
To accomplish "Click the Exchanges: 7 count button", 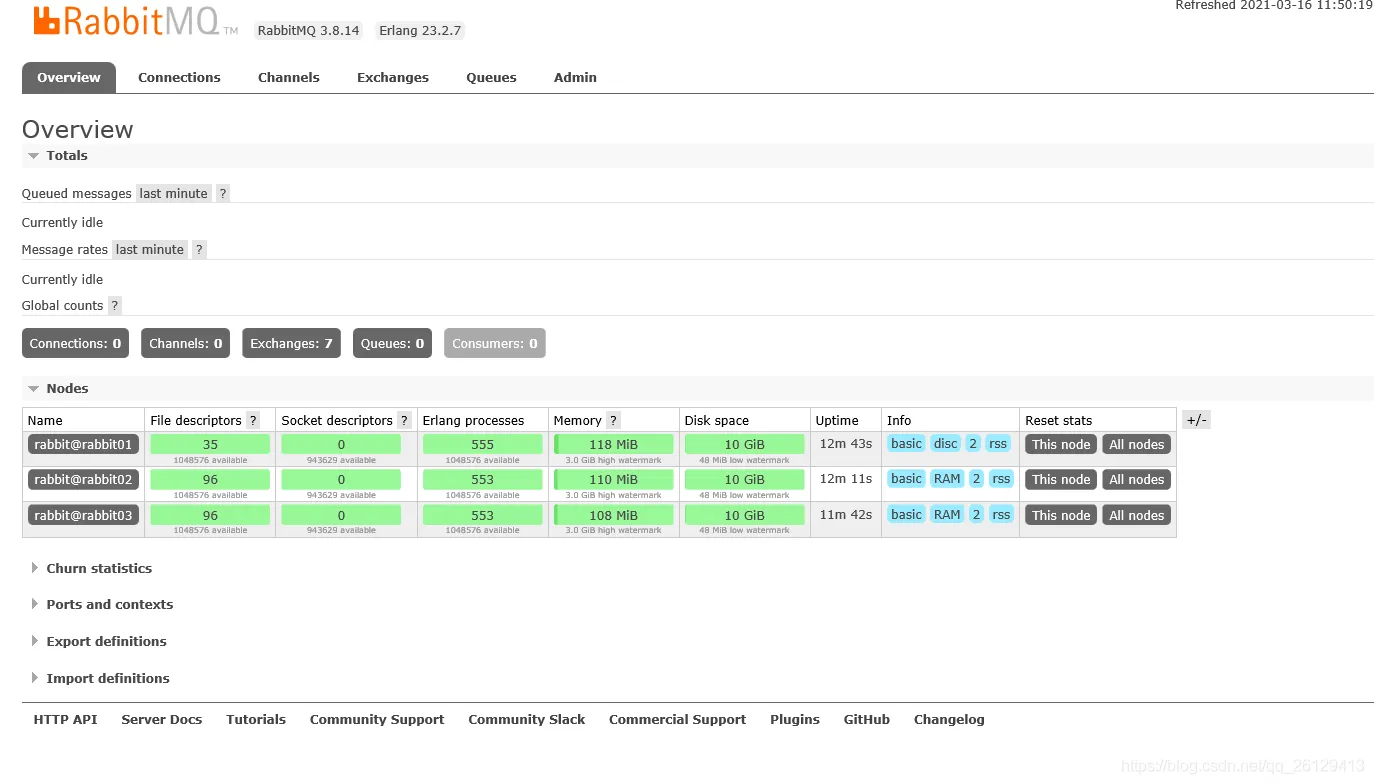I will tap(291, 343).
